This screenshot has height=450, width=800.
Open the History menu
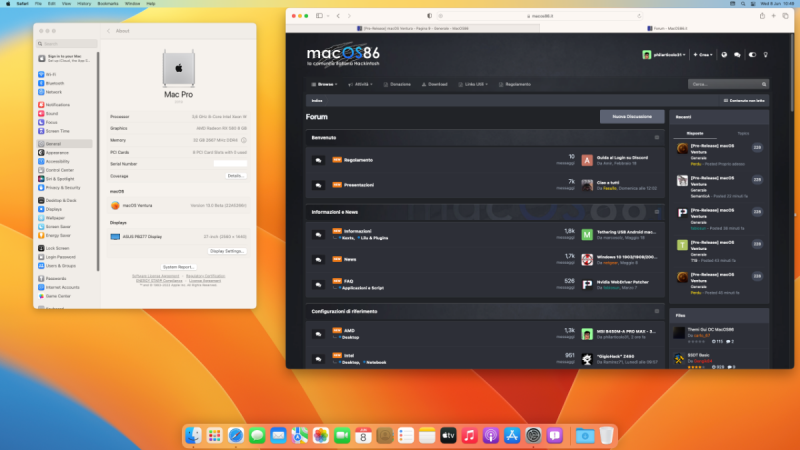point(84,4)
